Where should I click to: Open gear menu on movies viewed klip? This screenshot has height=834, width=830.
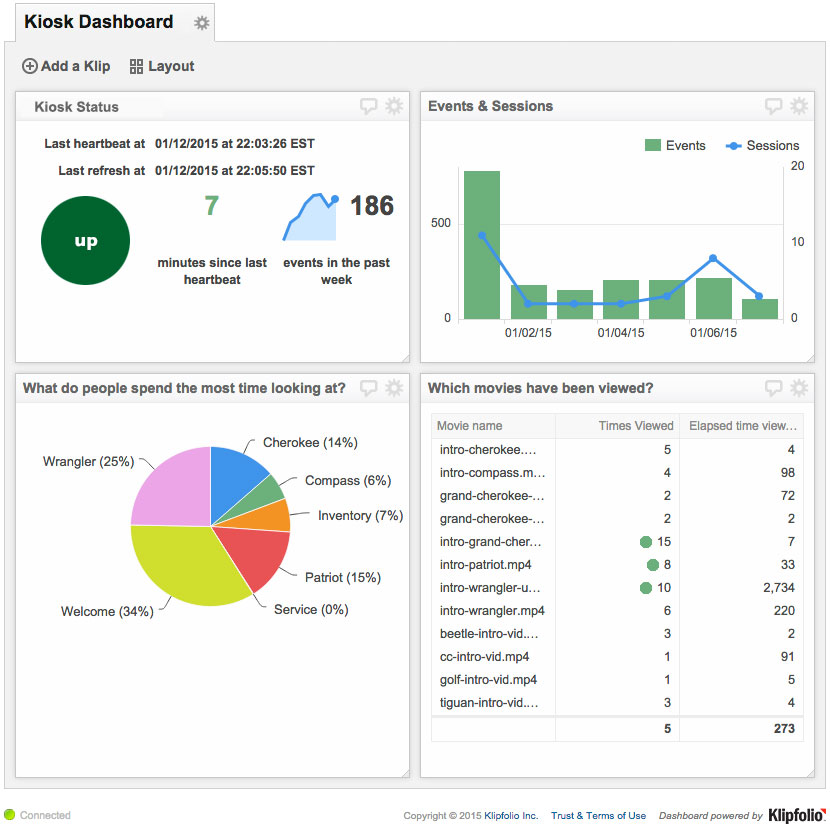coord(799,388)
